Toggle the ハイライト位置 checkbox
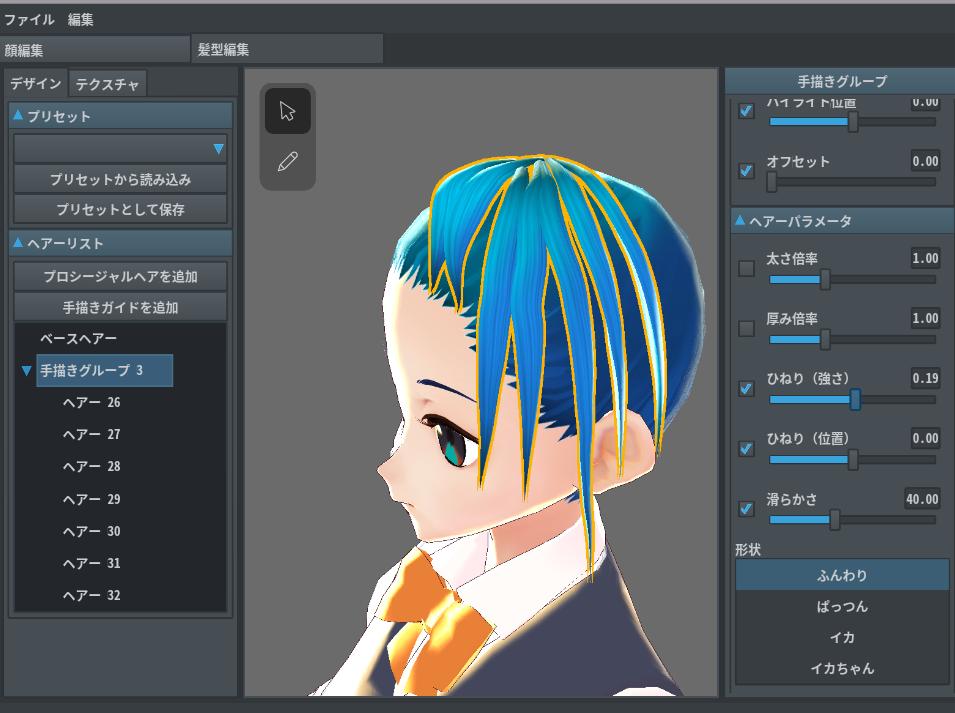 click(x=747, y=111)
